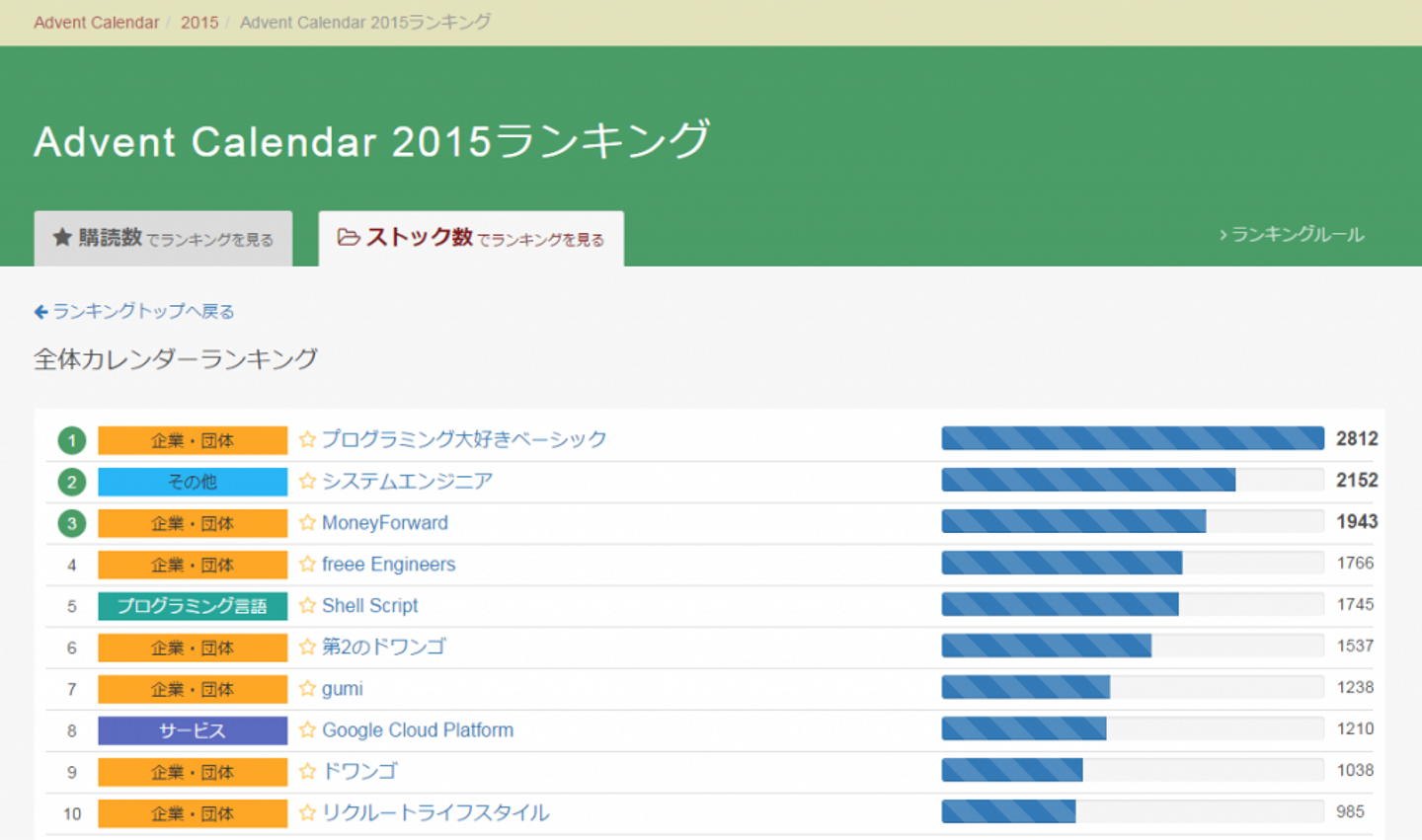Click the green rank 2 badge

point(71,482)
